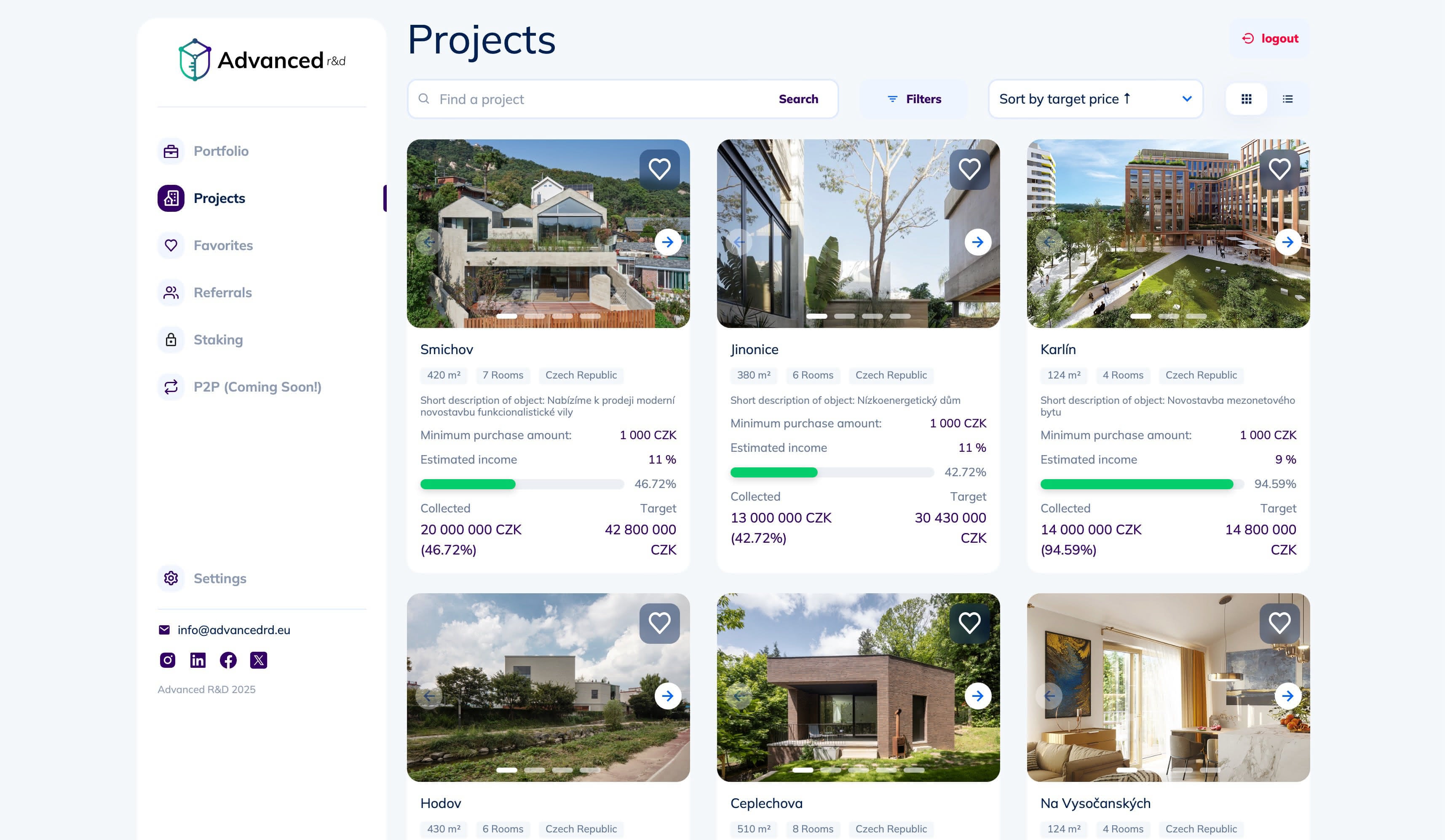Open the Hodov building thumbnail
The height and width of the screenshot is (840, 1445).
click(x=548, y=687)
